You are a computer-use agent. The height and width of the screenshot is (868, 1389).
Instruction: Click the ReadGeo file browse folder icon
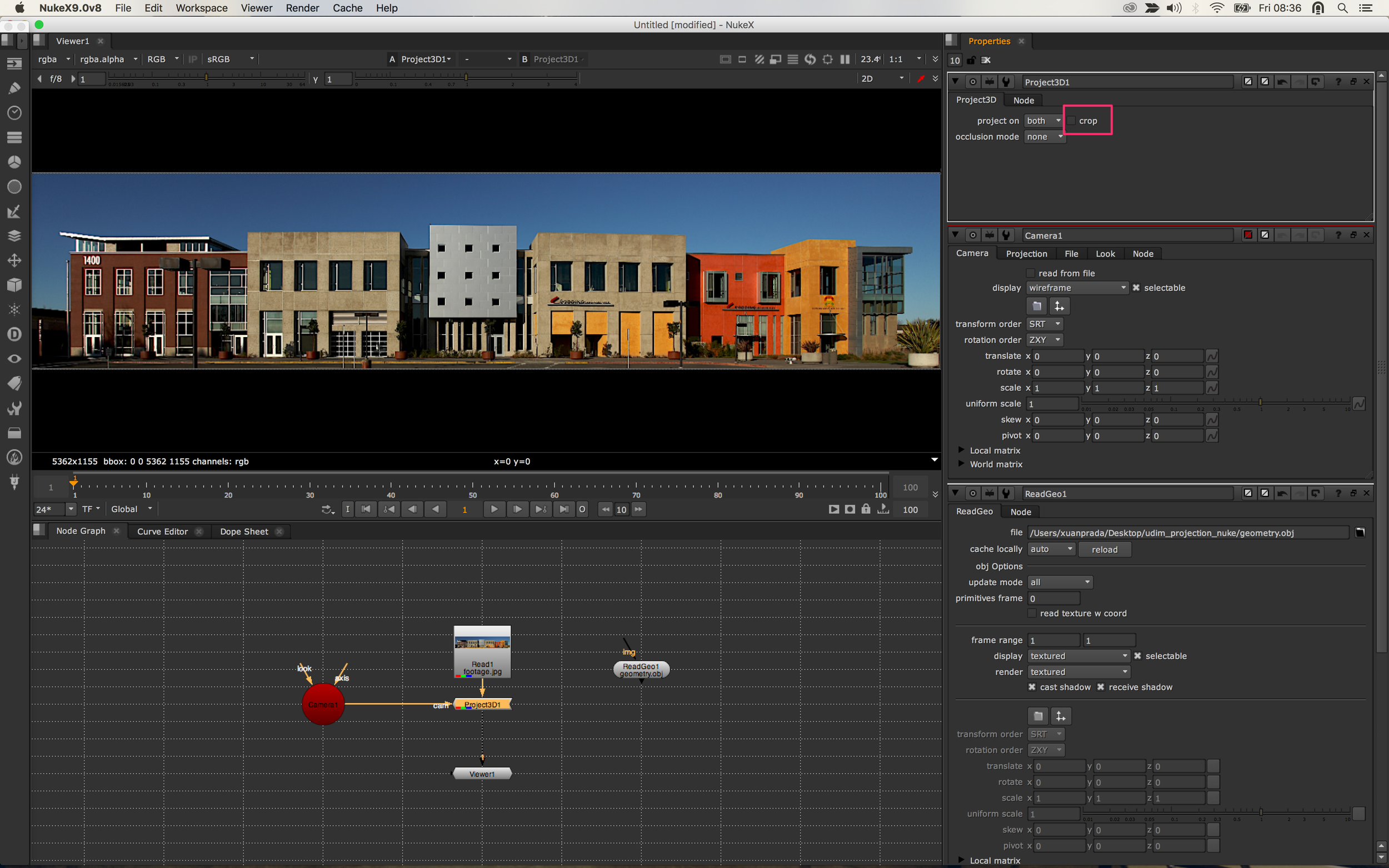[1360, 533]
